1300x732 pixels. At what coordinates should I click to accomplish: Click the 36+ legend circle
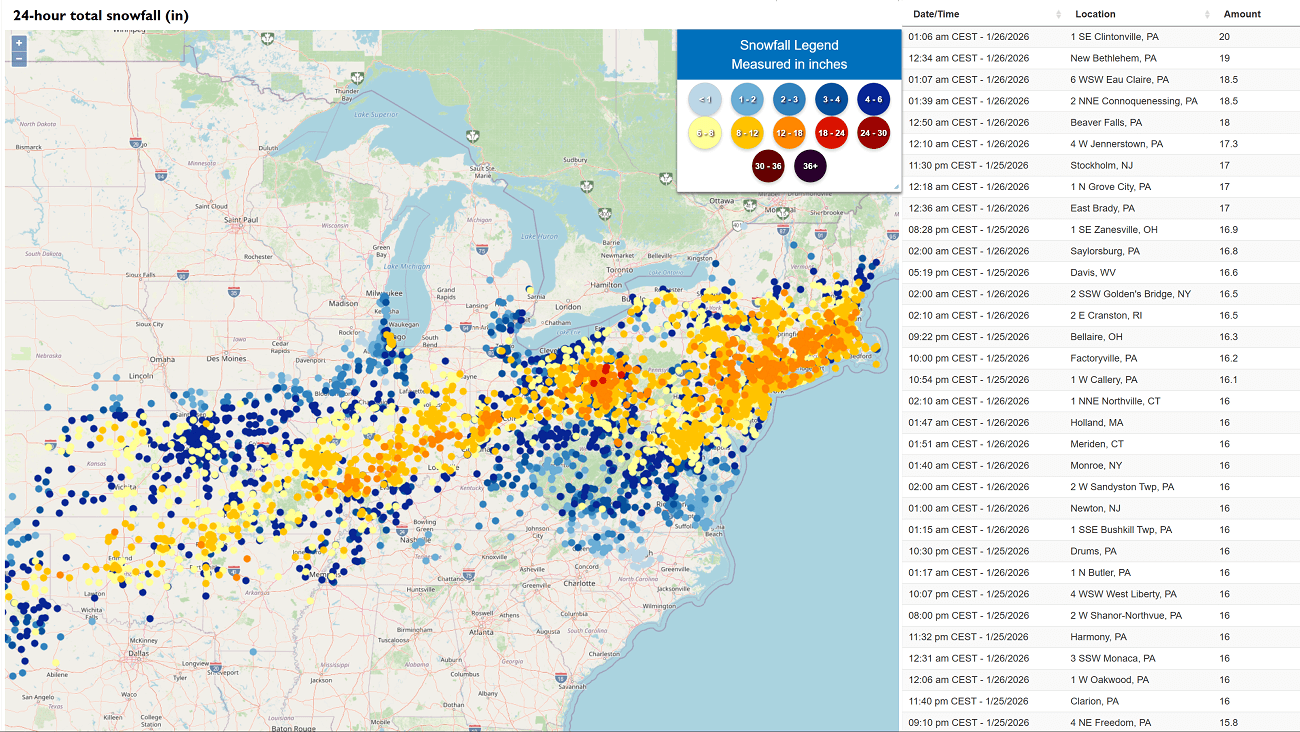click(x=810, y=166)
